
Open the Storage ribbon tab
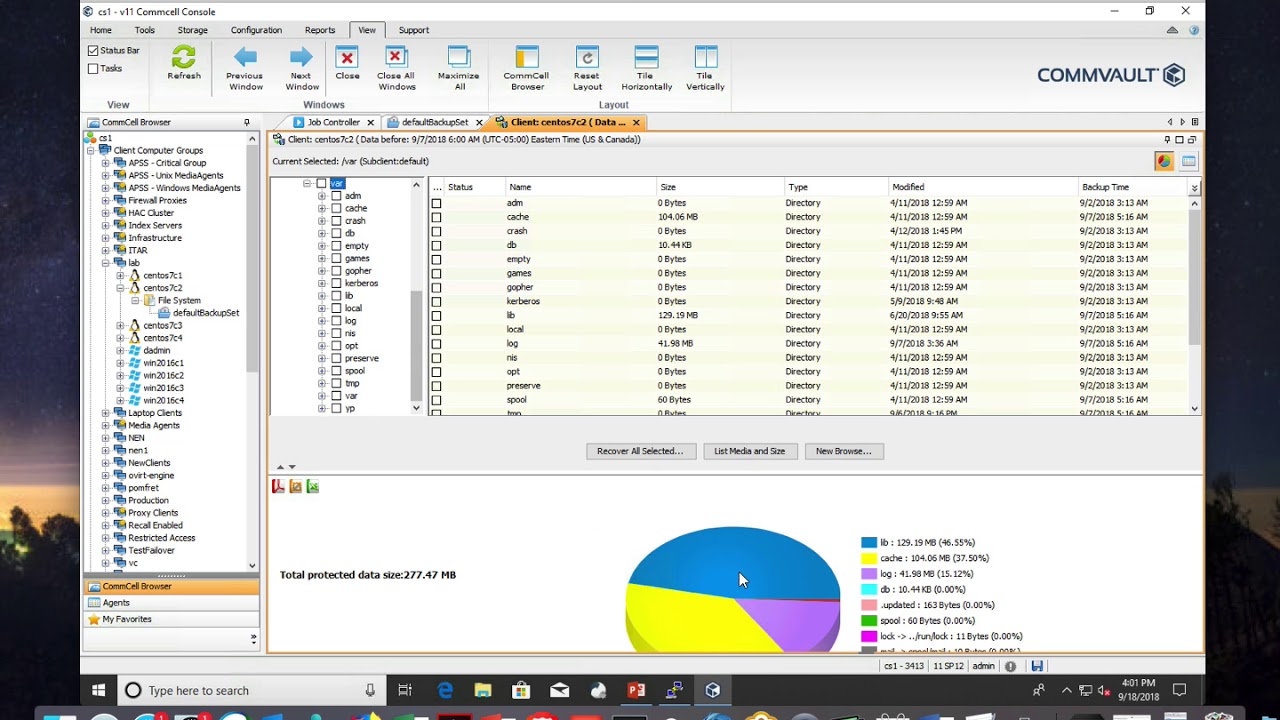coord(192,30)
